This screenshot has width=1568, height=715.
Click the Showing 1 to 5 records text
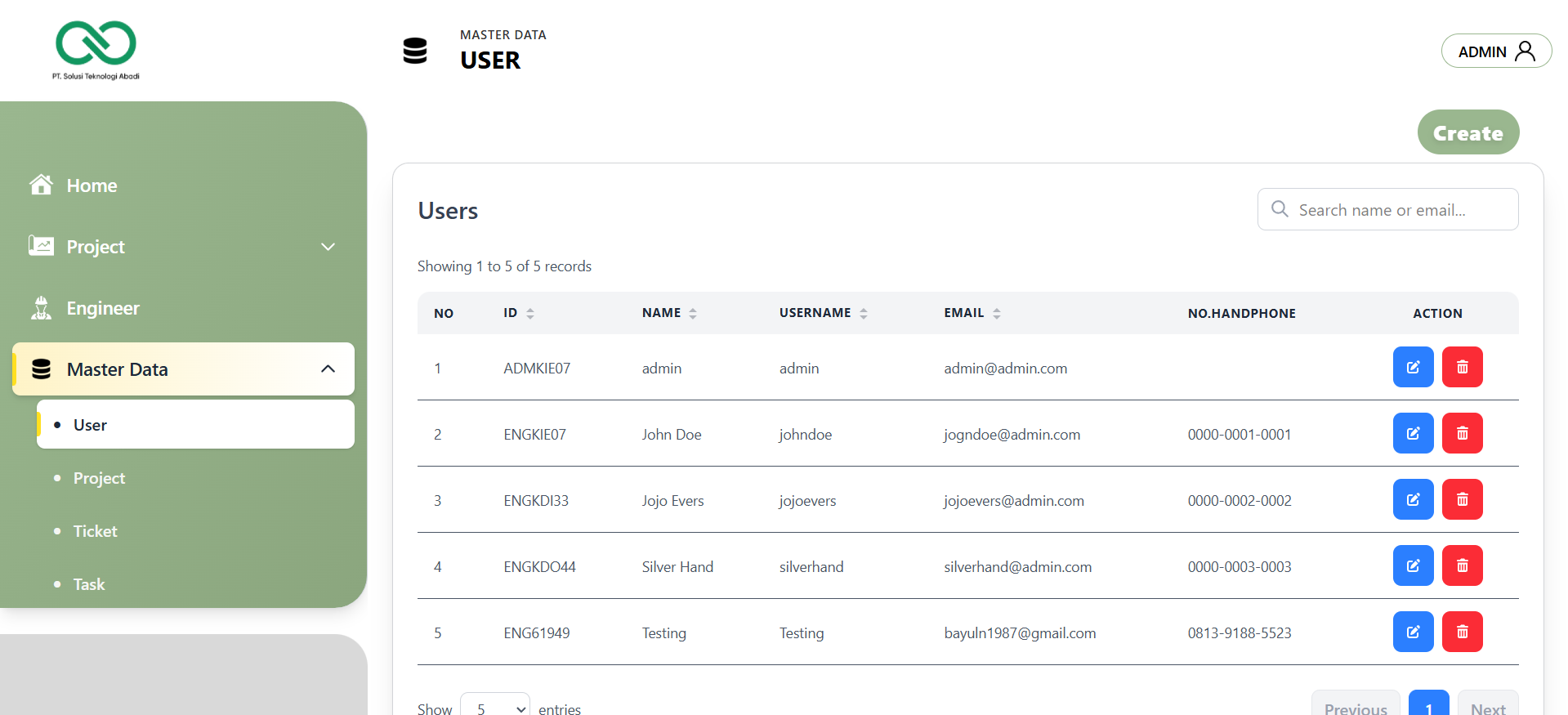point(504,266)
